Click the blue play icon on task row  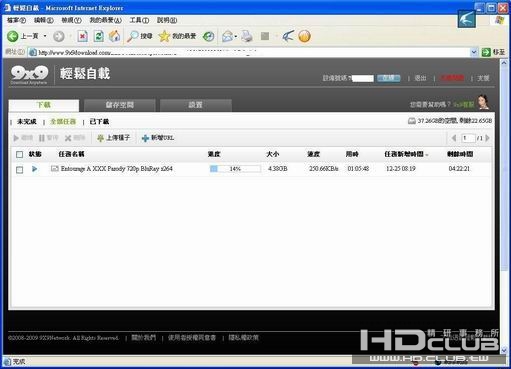(x=34, y=169)
